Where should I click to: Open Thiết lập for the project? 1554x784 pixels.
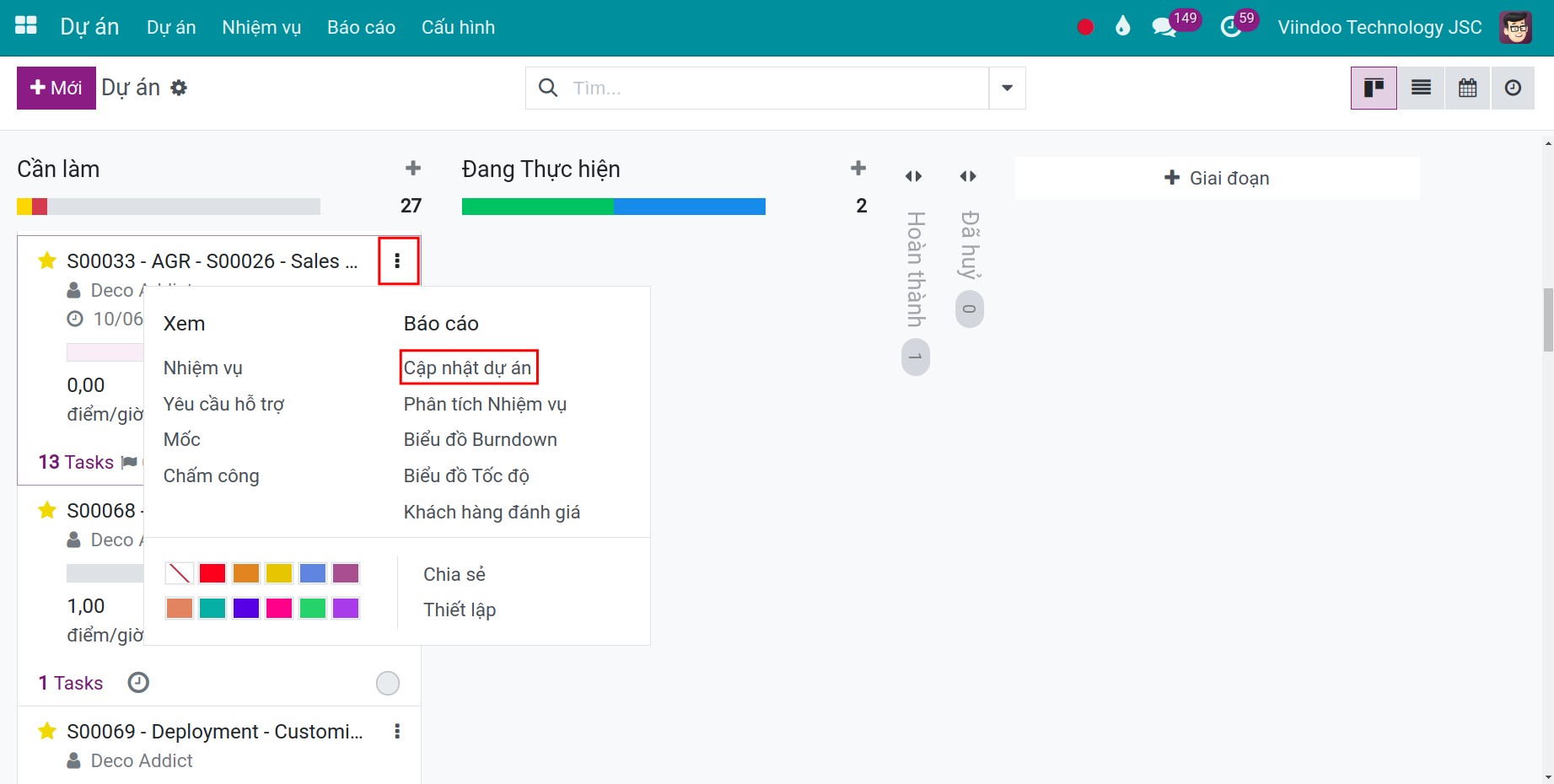tap(460, 609)
